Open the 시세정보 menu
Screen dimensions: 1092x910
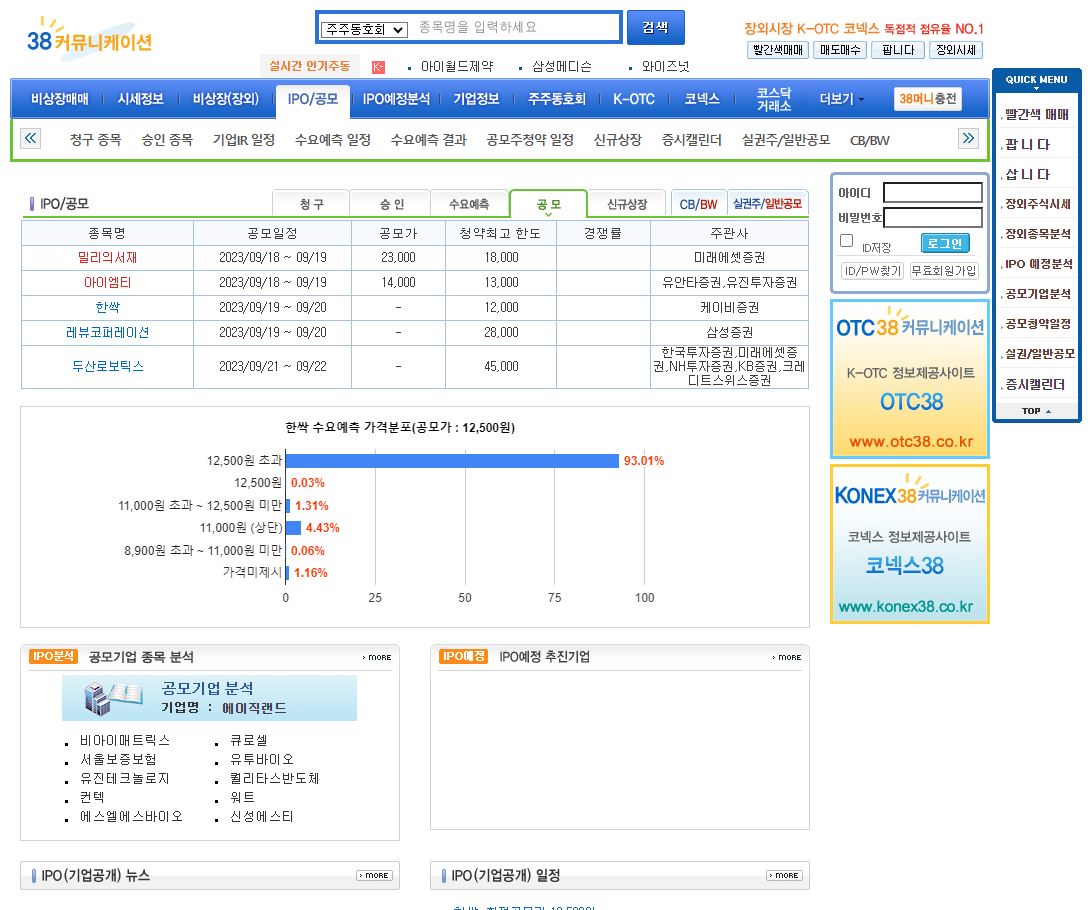tap(141, 99)
